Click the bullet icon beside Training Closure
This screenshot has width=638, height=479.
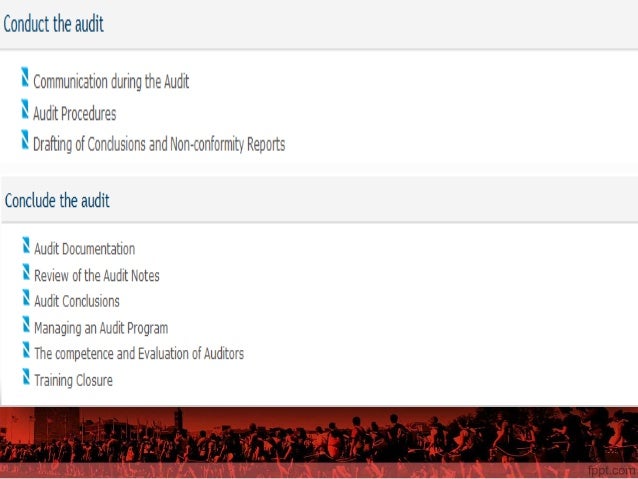click(x=25, y=376)
